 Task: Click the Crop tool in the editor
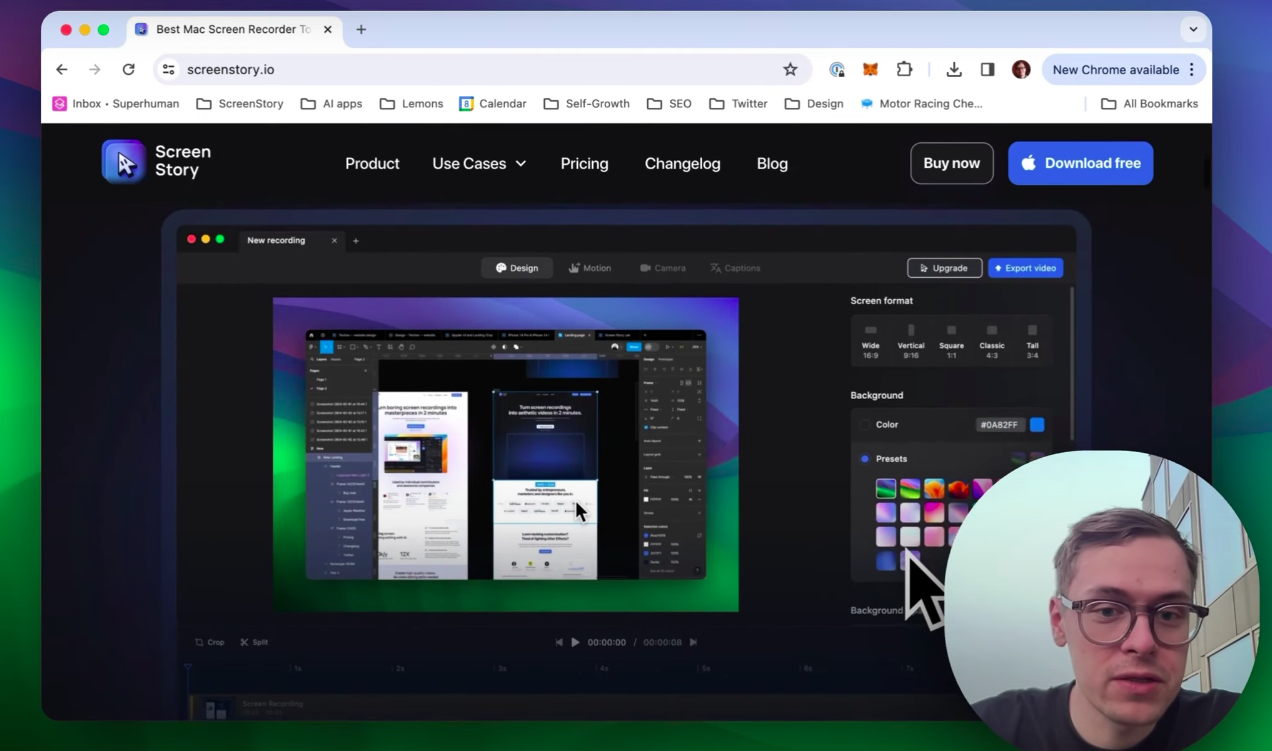(x=210, y=642)
